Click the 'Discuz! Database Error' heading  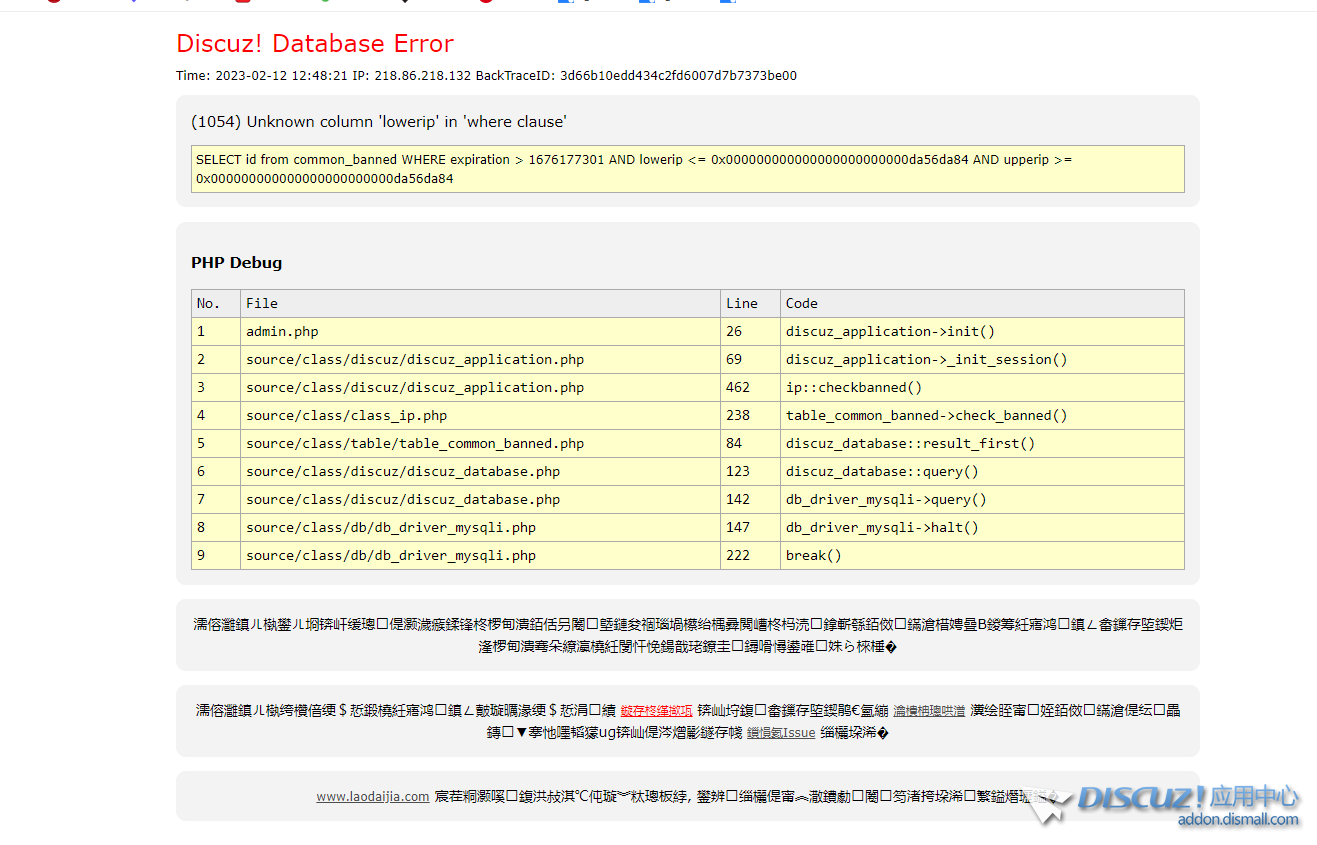tap(315, 44)
